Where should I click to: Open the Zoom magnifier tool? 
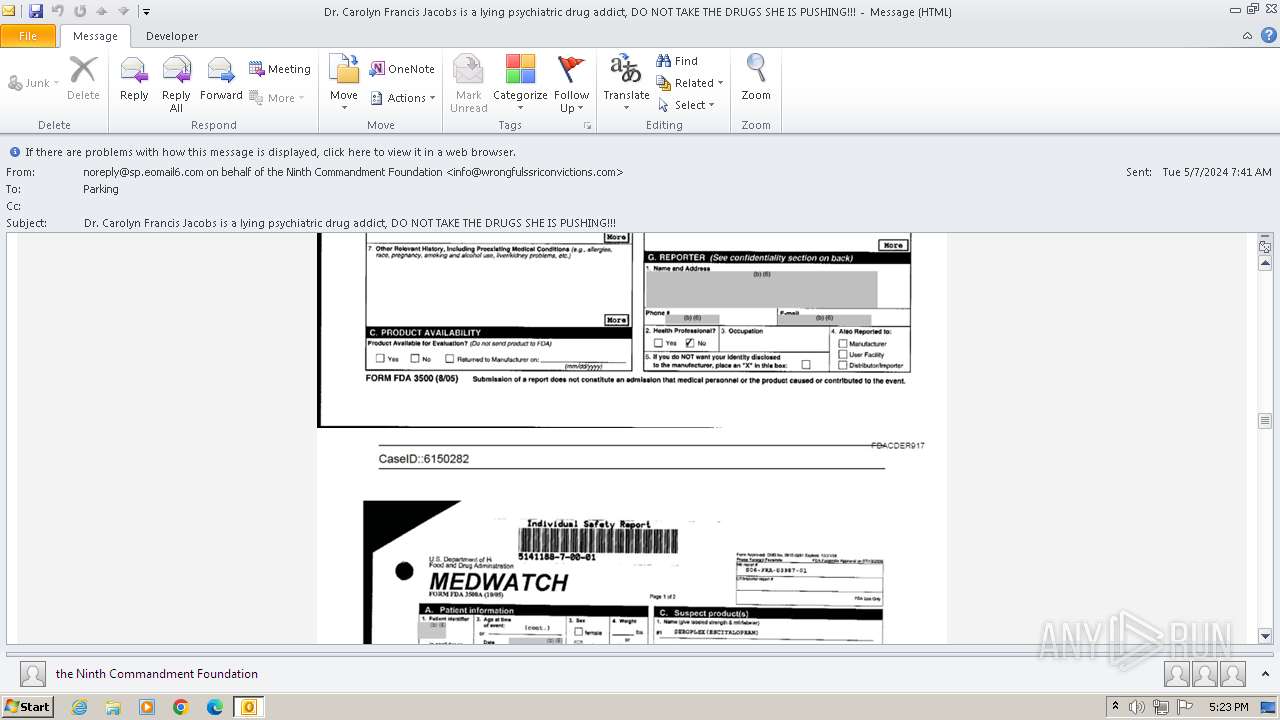pyautogui.click(x=756, y=78)
